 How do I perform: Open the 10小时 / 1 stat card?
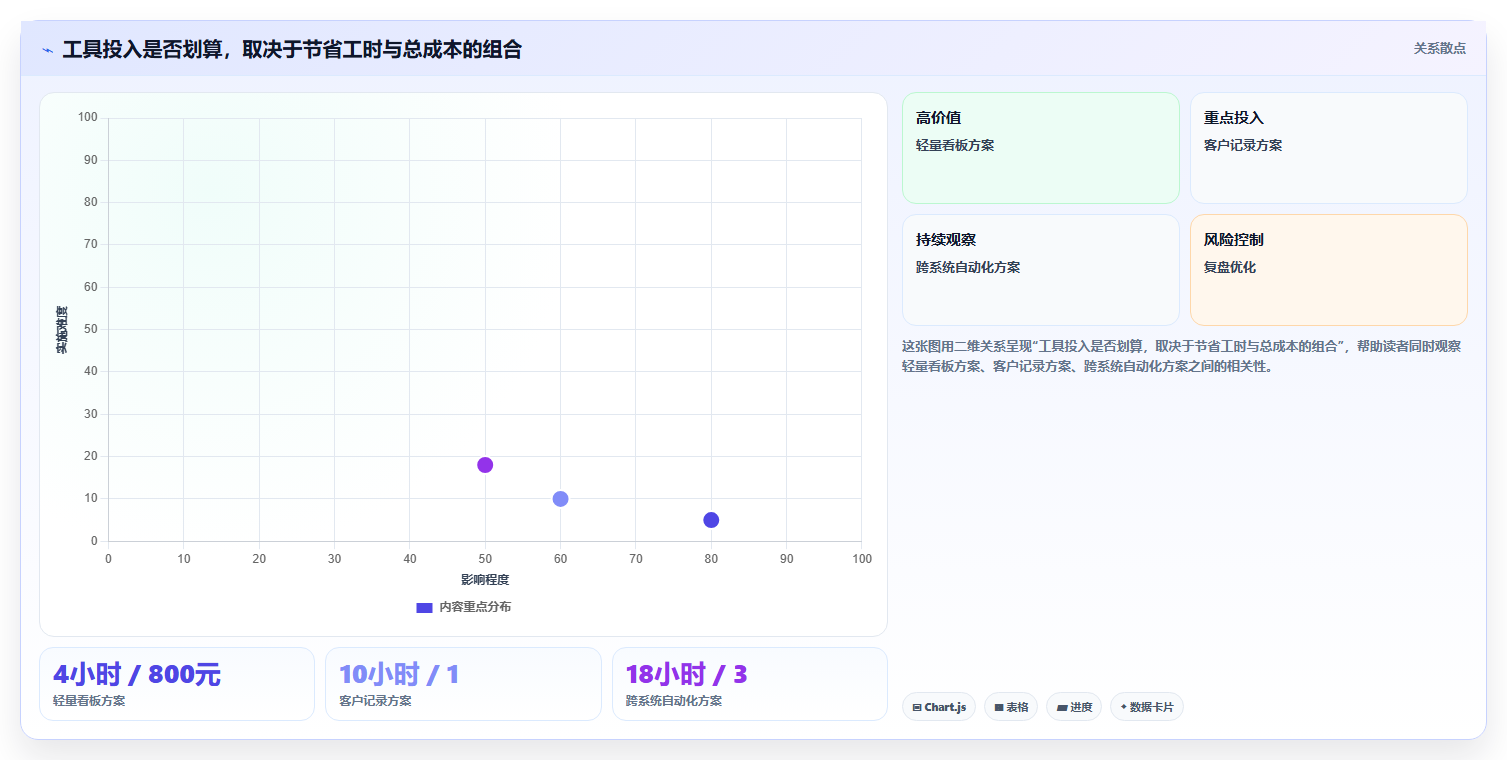coord(463,684)
